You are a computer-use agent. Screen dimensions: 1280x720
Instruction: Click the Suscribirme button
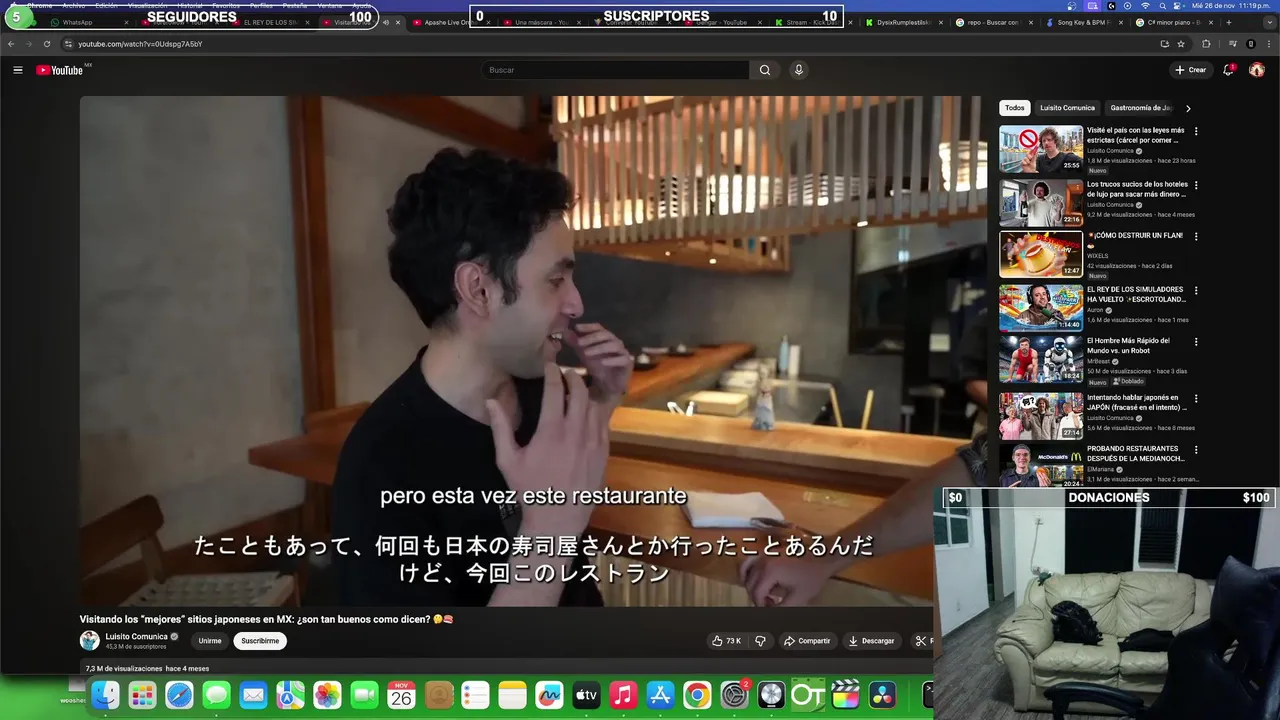260,641
